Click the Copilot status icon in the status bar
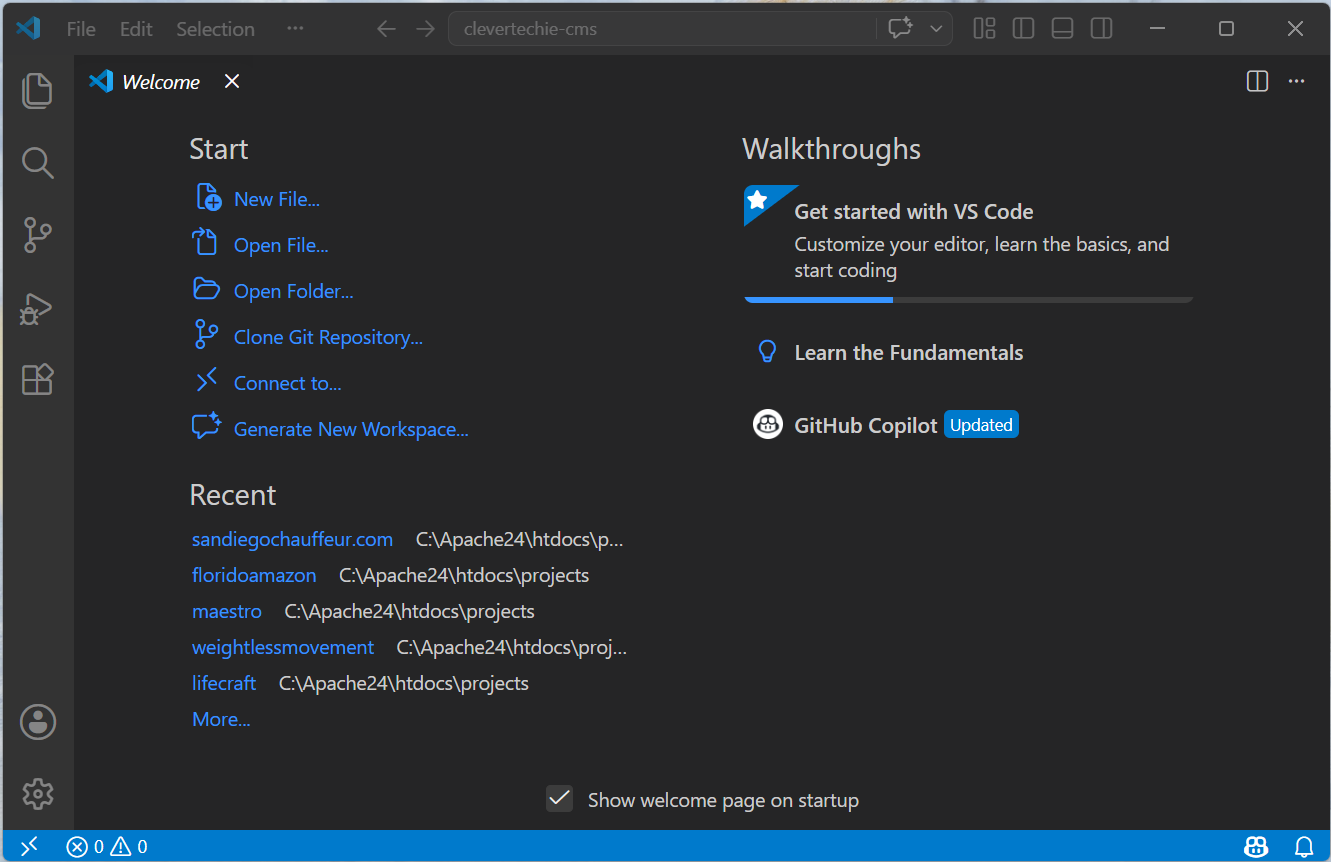 (x=1256, y=847)
